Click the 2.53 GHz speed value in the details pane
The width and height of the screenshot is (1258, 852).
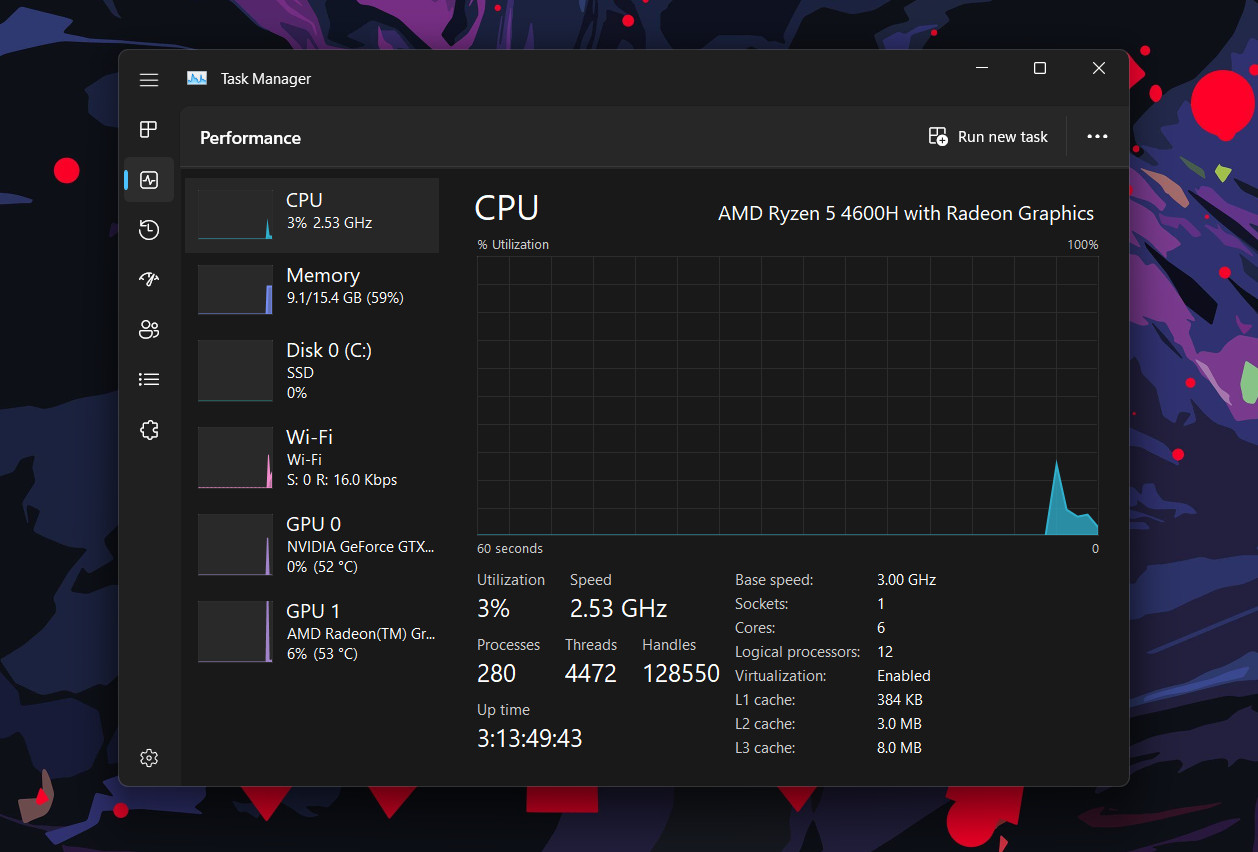(x=618, y=608)
